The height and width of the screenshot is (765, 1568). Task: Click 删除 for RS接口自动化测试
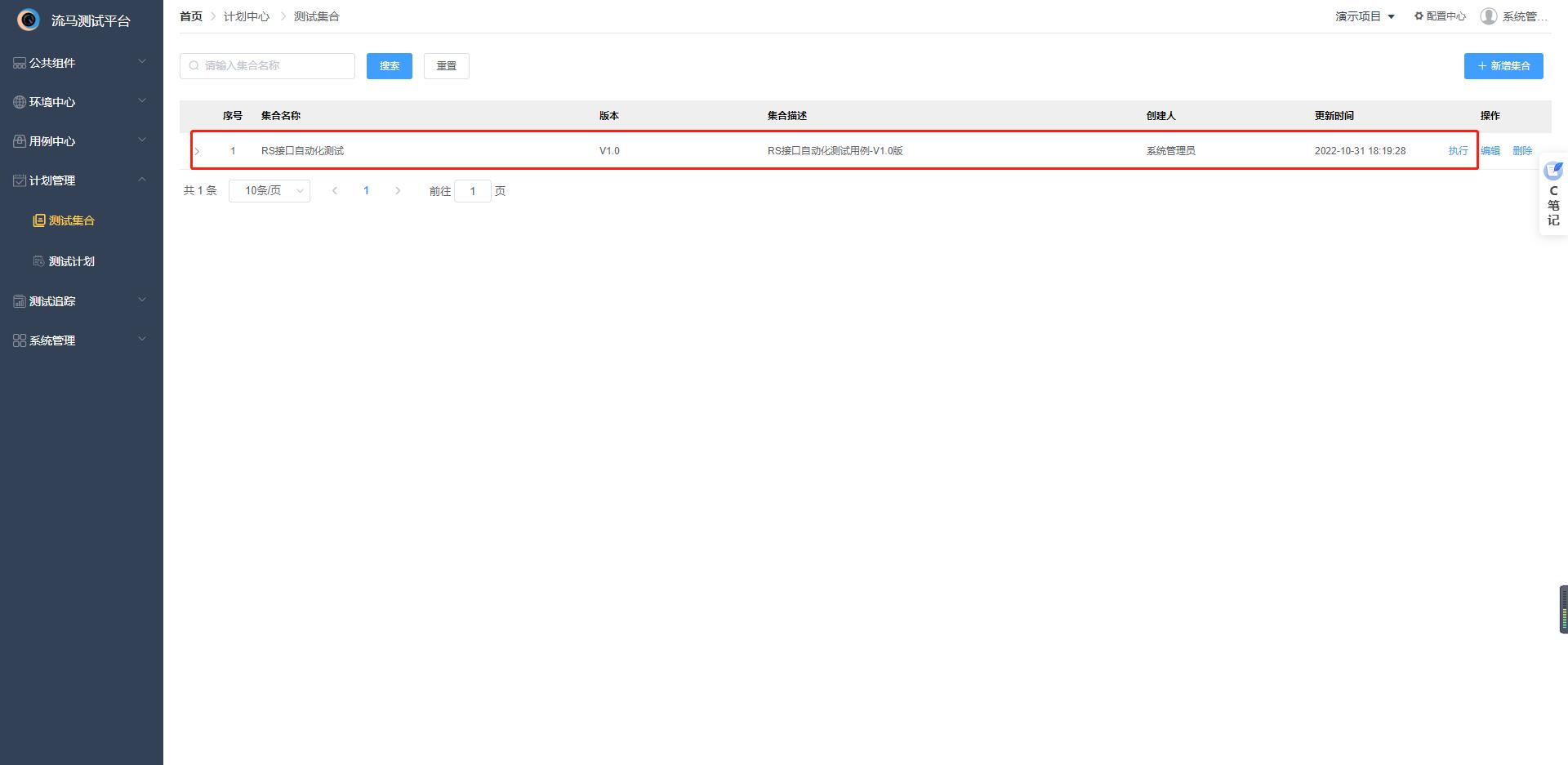(x=1522, y=151)
